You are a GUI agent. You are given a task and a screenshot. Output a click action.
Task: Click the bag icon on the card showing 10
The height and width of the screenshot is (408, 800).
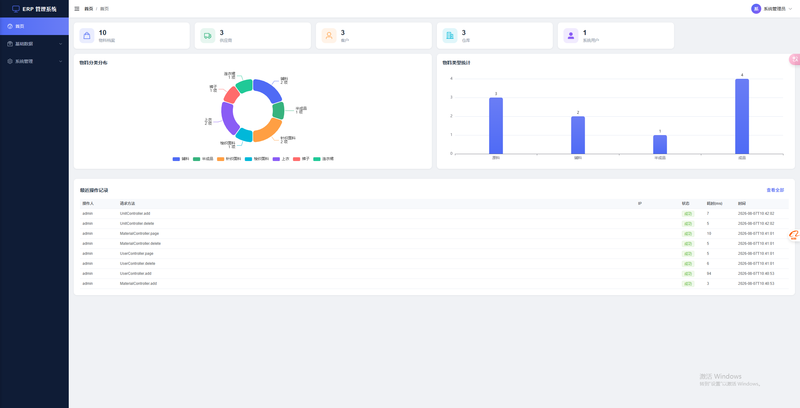point(87,36)
